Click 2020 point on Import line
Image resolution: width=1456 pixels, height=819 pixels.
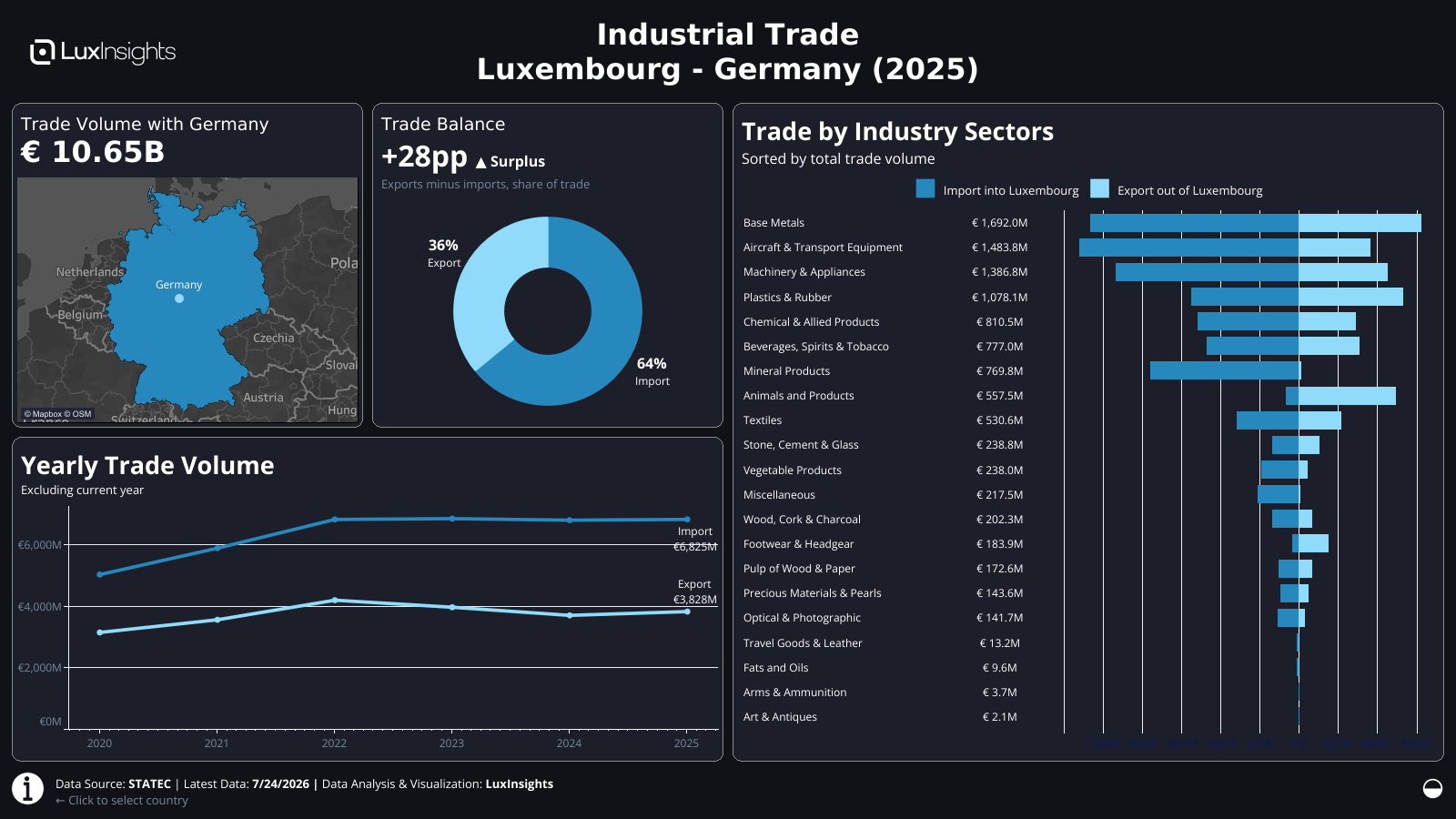(x=100, y=574)
